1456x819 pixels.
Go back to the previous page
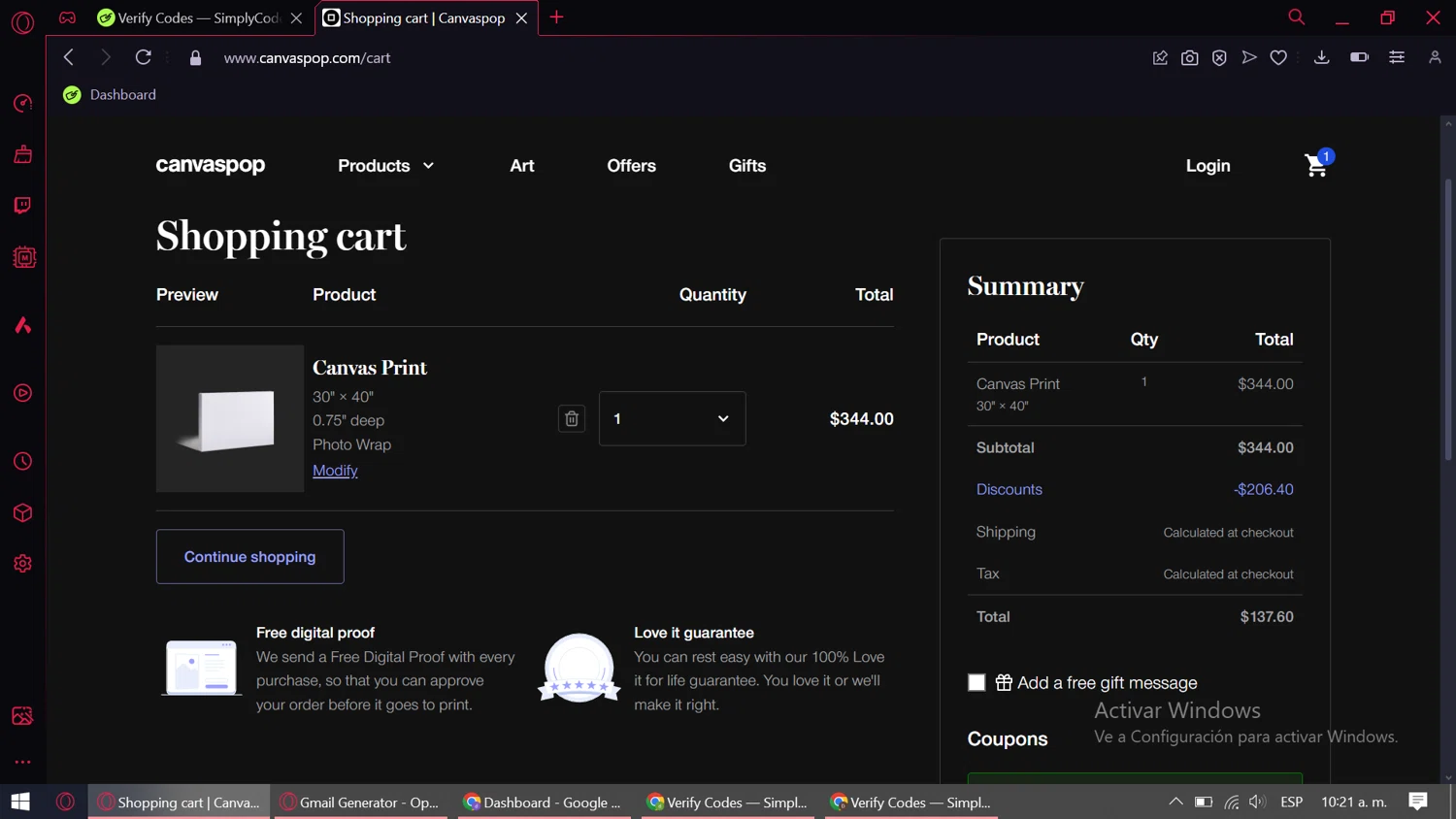(x=68, y=57)
